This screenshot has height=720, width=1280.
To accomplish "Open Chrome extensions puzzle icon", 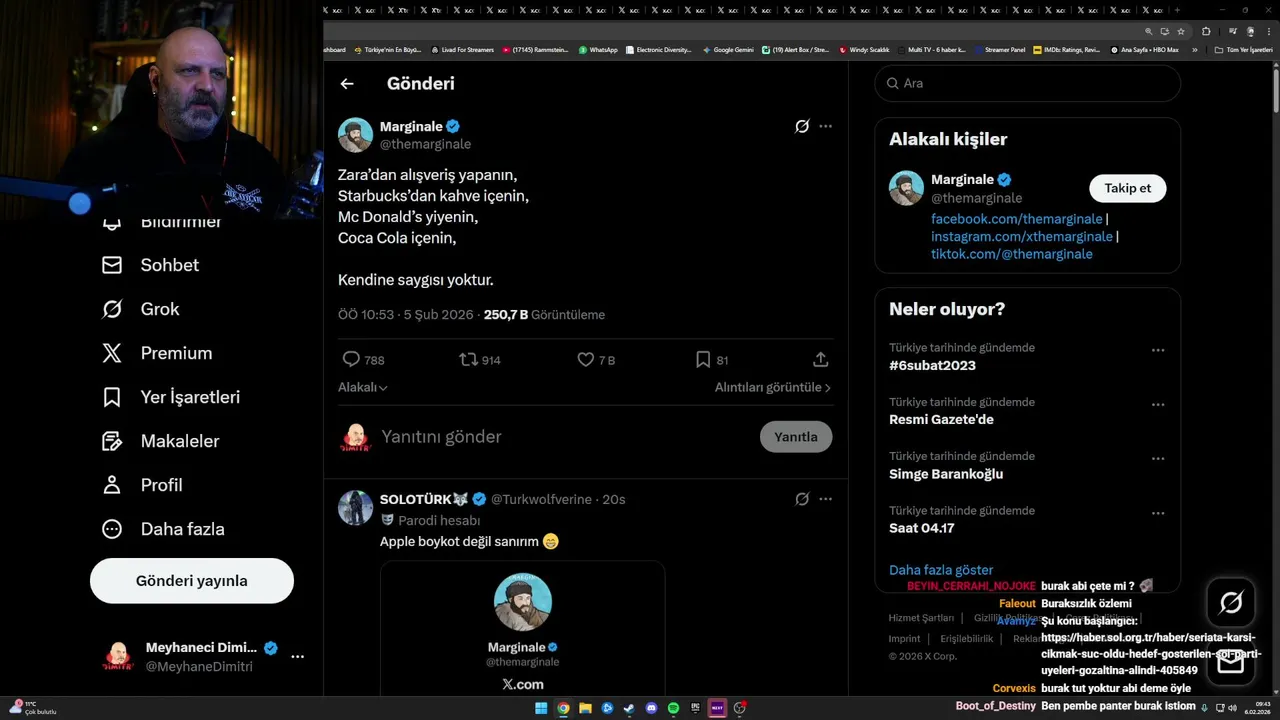I will 1206,31.
